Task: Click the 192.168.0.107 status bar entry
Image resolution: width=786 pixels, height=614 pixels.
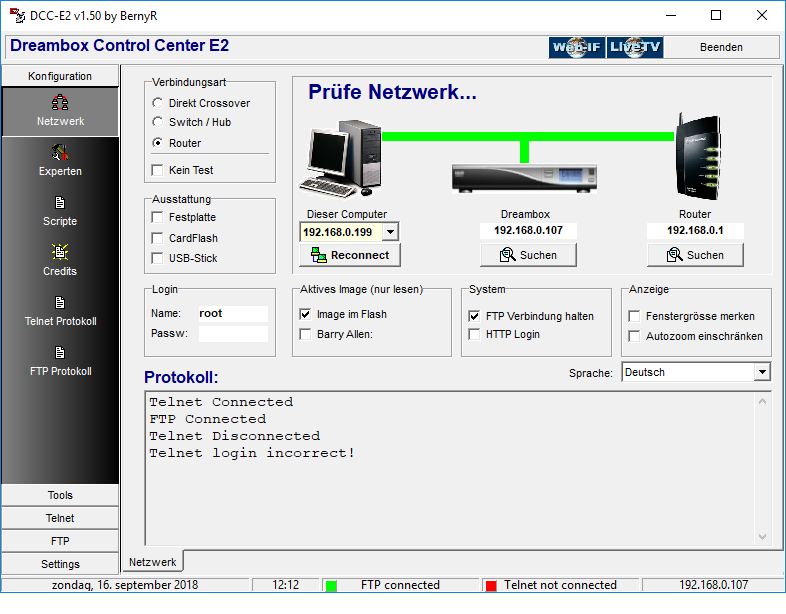Action: 713,585
